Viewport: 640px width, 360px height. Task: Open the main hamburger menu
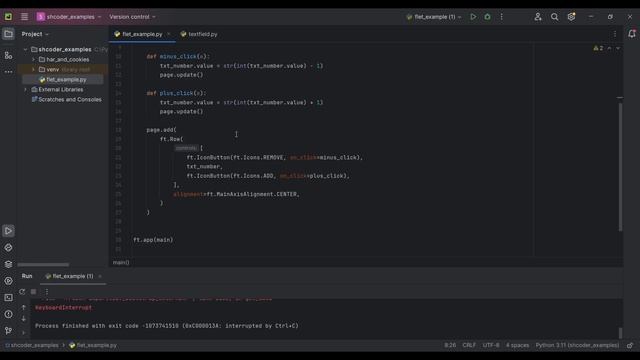pyautogui.click(x=24, y=17)
